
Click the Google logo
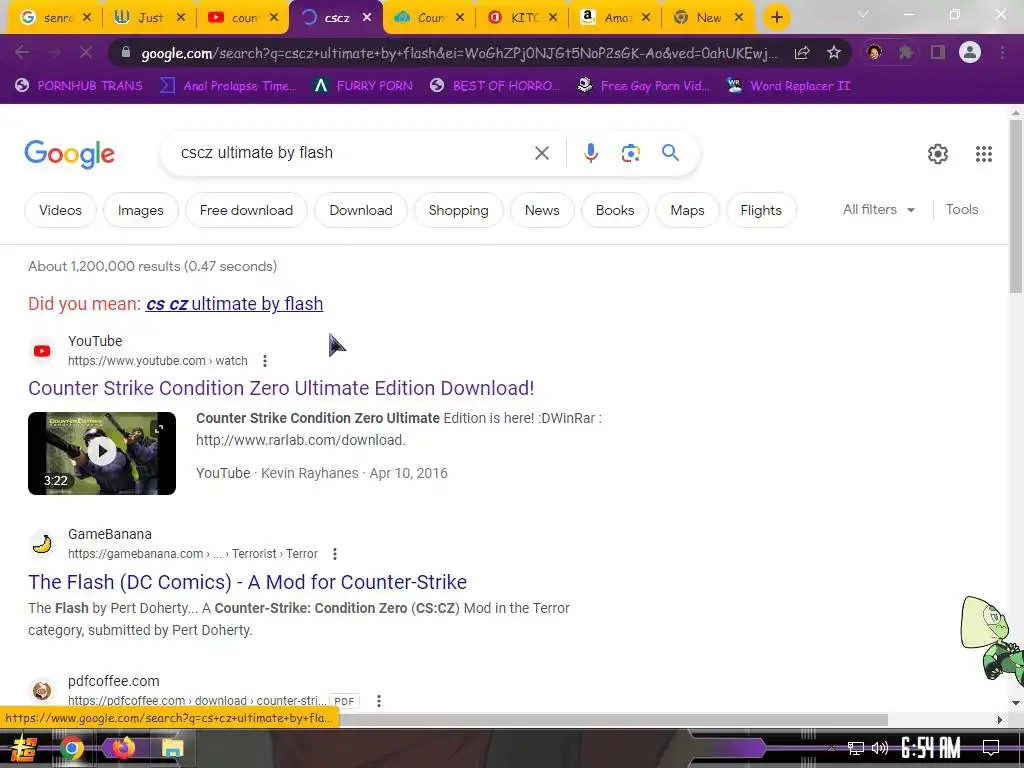(x=69, y=154)
